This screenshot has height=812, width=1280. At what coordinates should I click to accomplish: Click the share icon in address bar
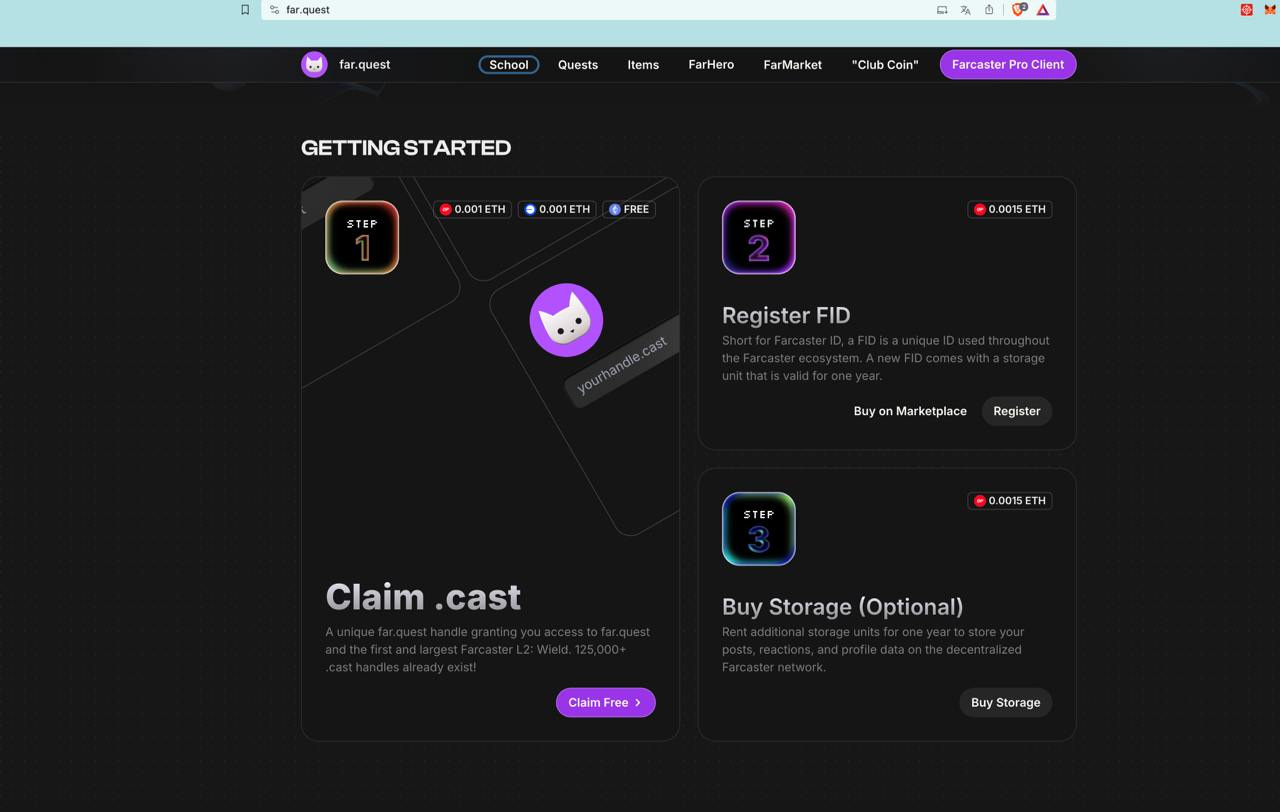tap(989, 10)
